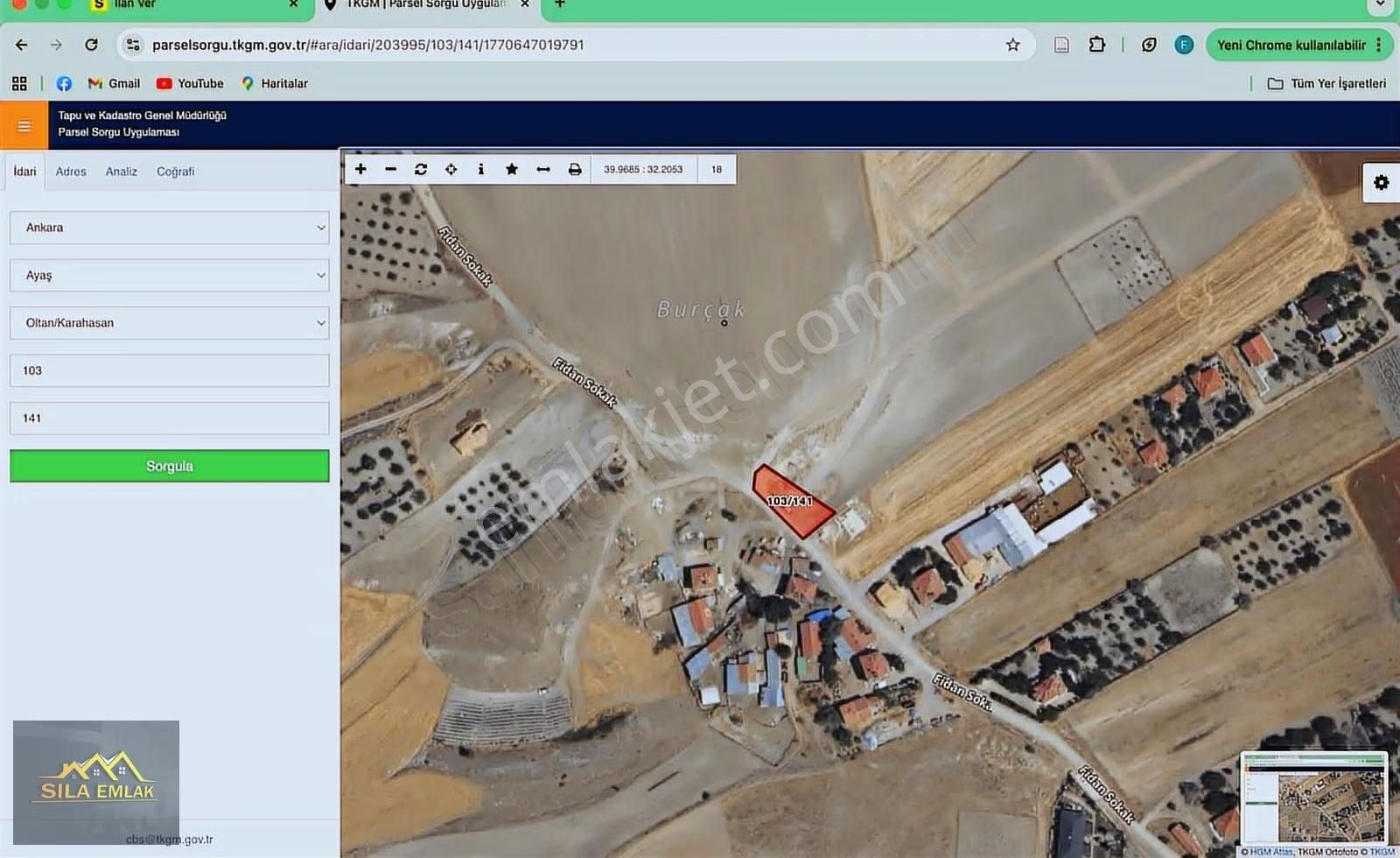Switch to the Coğrafi tab

click(x=175, y=172)
